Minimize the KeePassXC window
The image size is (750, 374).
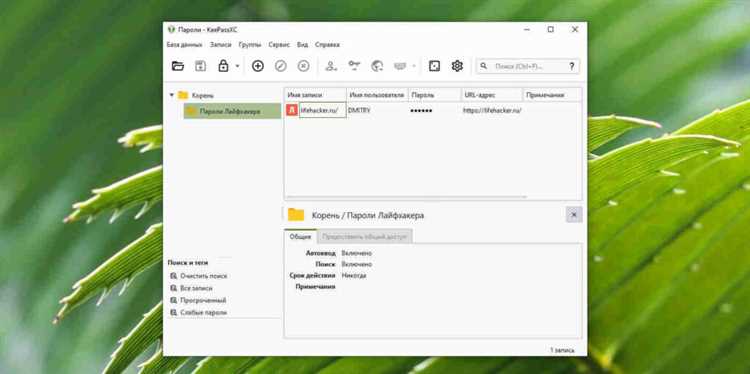point(527,30)
